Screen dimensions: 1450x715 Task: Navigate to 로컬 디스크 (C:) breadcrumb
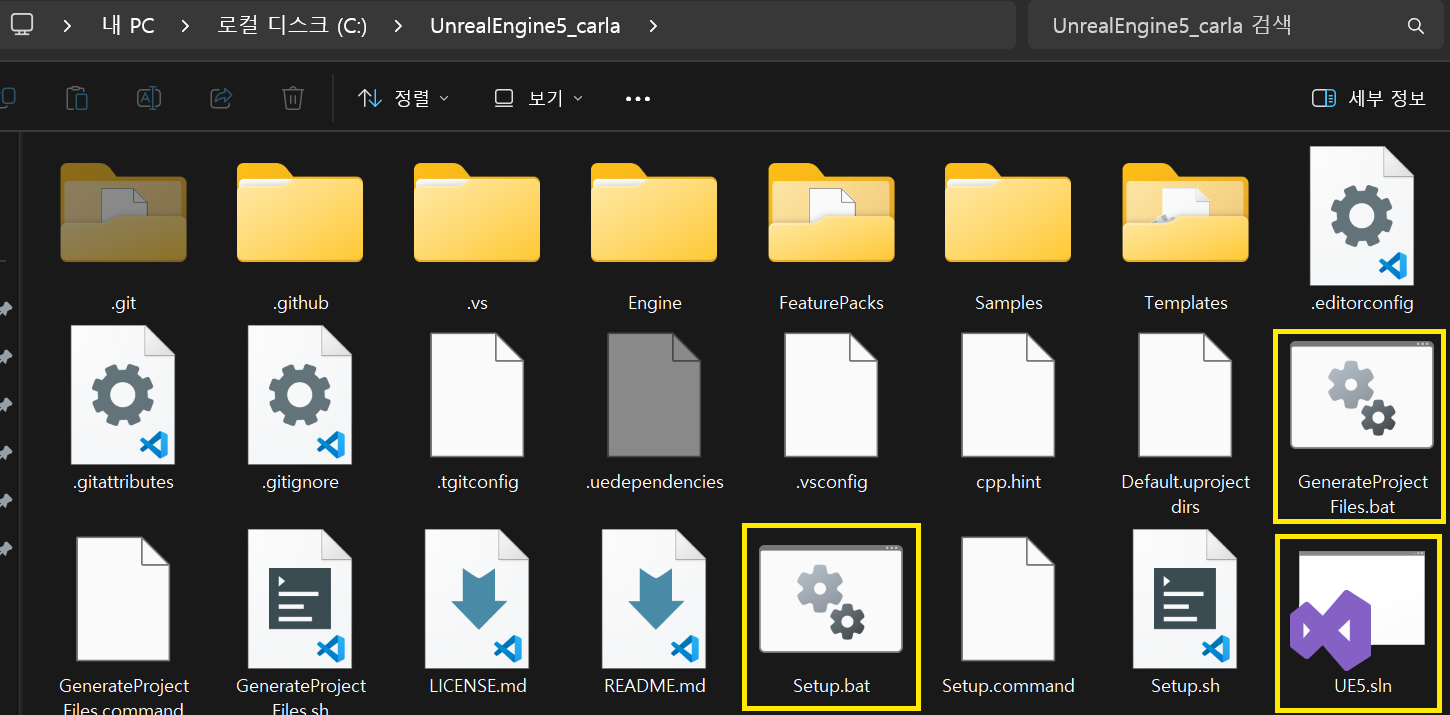coord(292,26)
